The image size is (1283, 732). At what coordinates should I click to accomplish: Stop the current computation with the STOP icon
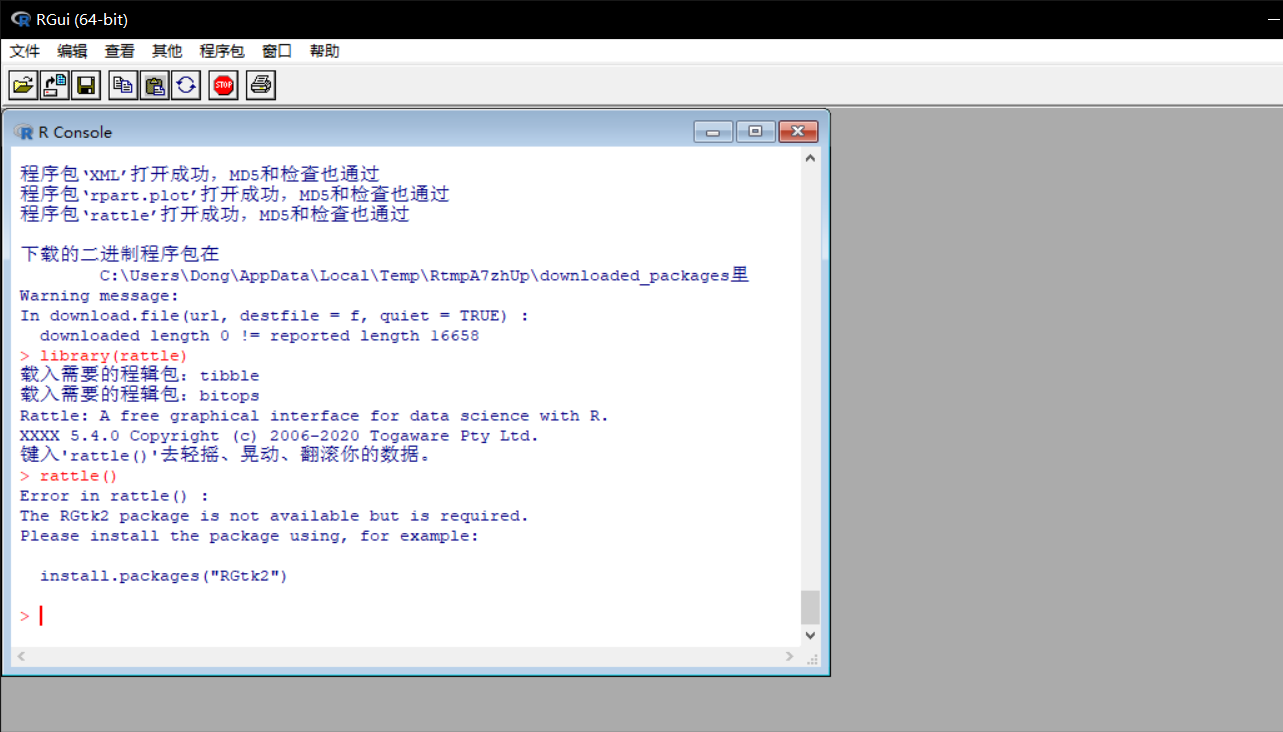click(223, 85)
